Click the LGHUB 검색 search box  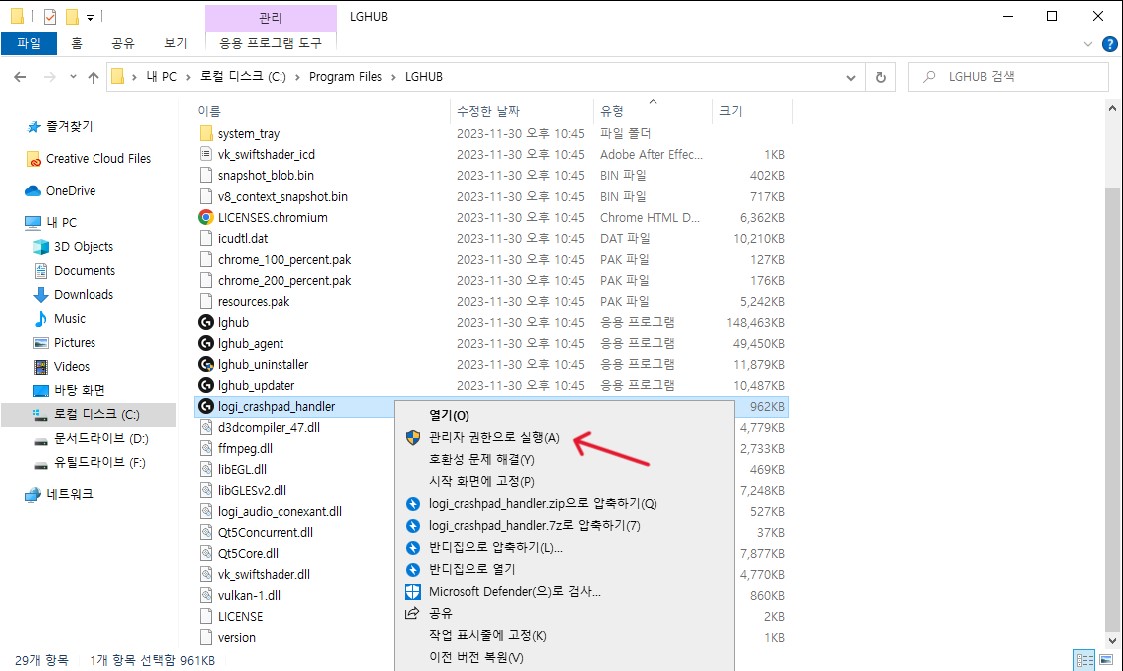[1008, 77]
